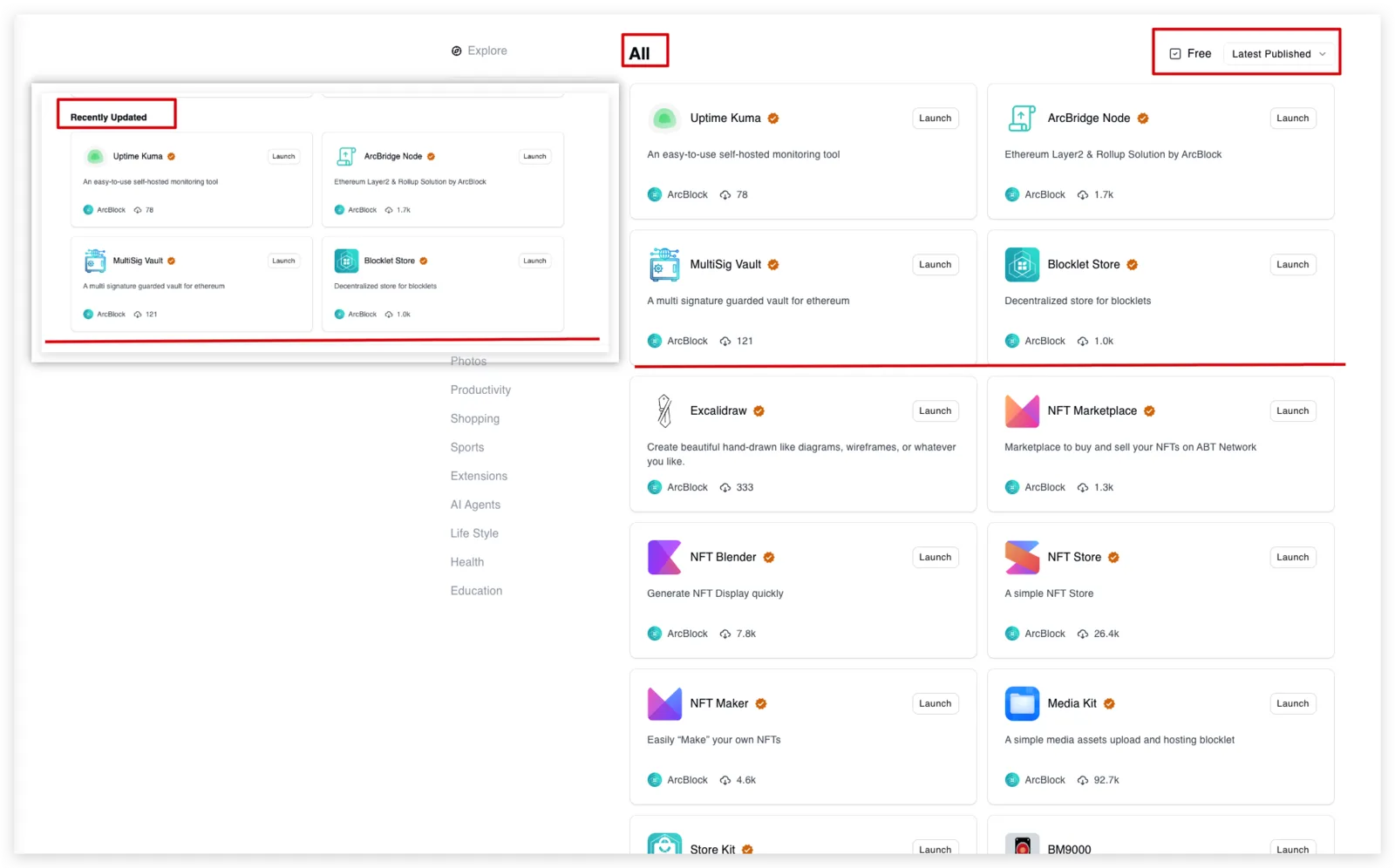Open the Latest Published sort dropdown

pyautogui.click(x=1278, y=54)
